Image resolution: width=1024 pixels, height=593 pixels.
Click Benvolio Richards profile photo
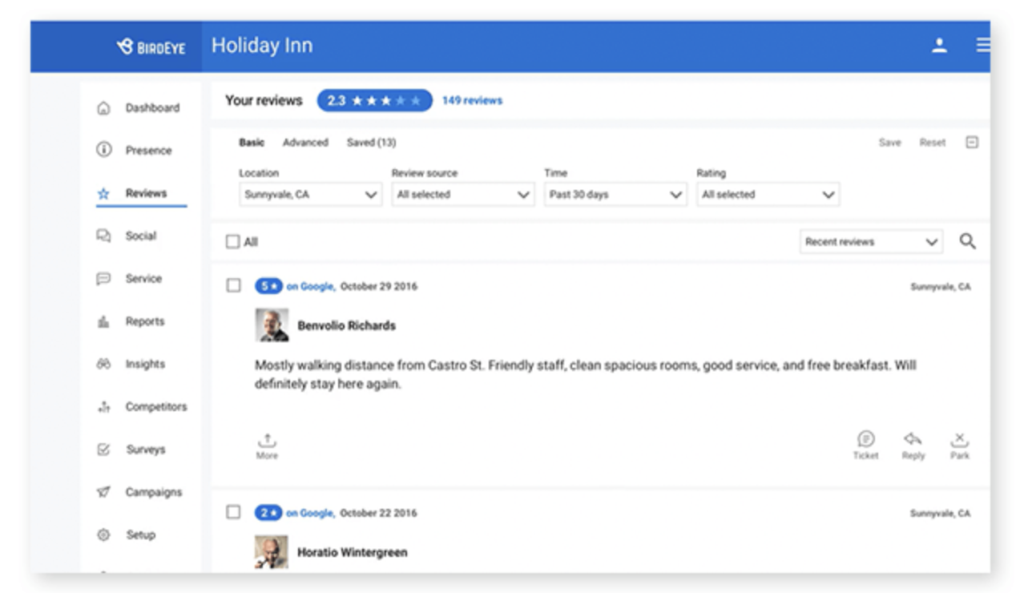tap(272, 325)
